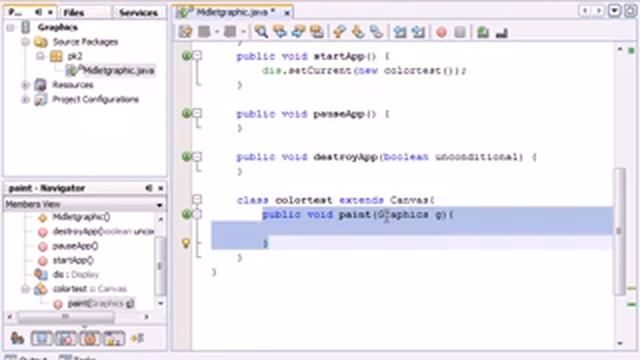Click the green override glyph beside destroyApp

point(187,156)
